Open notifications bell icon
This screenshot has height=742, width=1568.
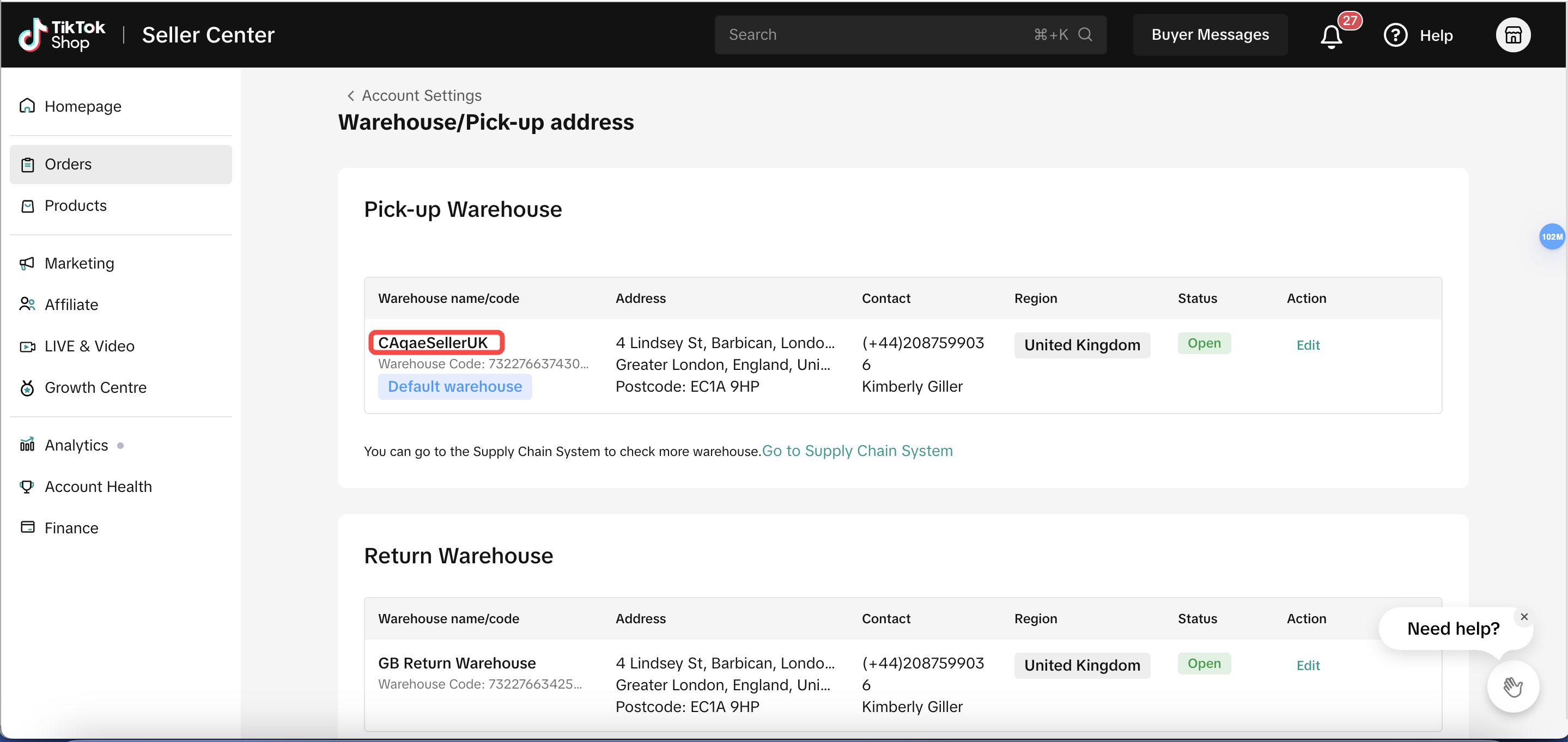pyautogui.click(x=1331, y=36)
